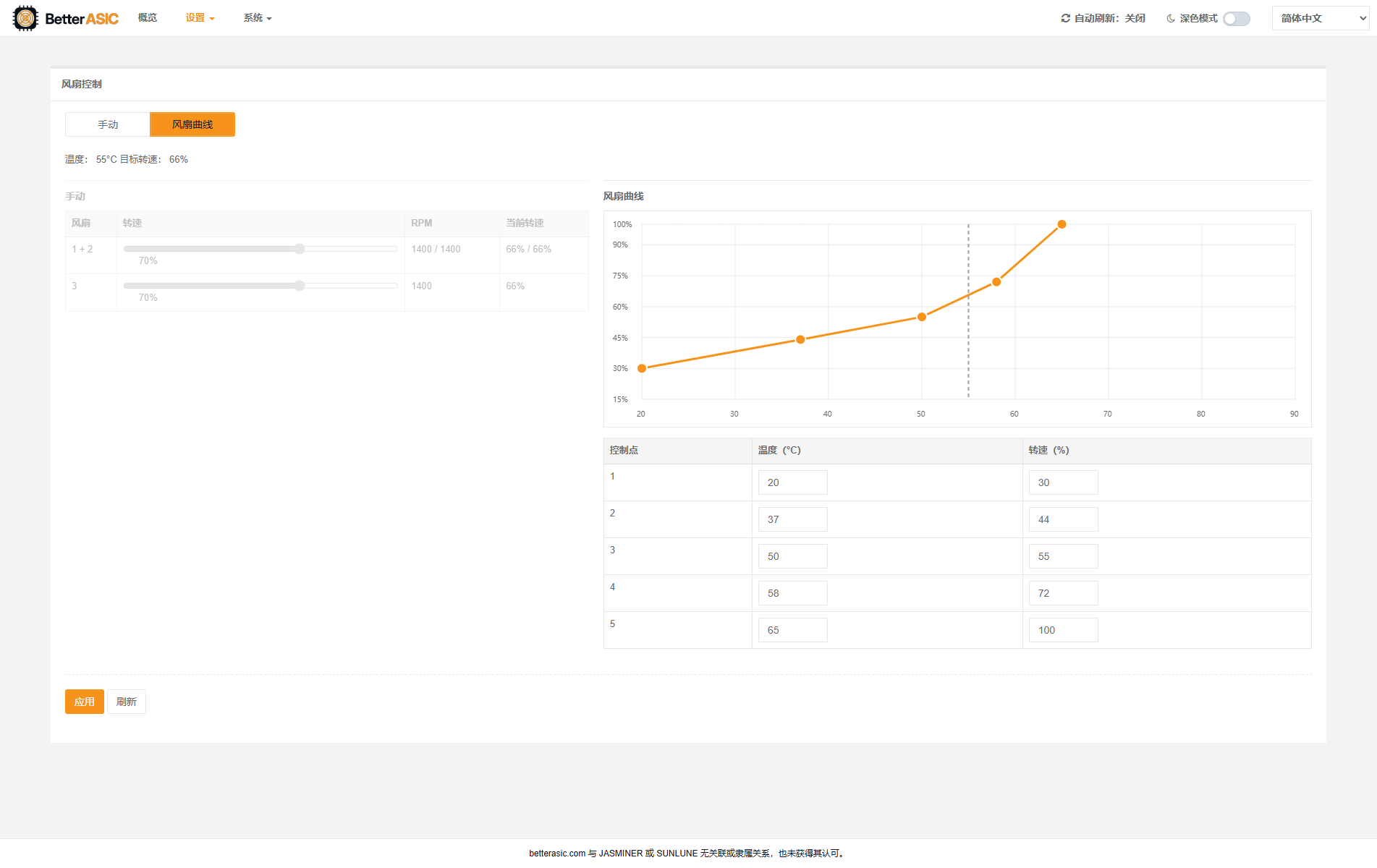Click the 自动刷新: 关闭 auto-refresh link

[1103, 18]
